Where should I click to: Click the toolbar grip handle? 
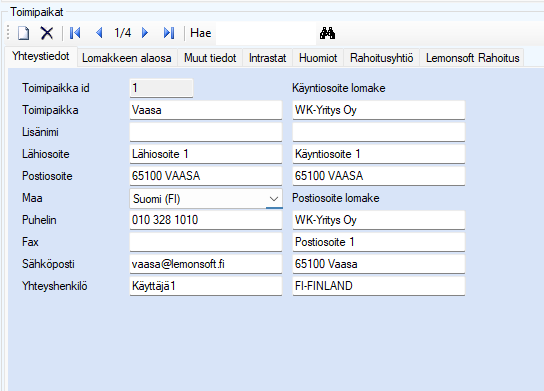click(x=8, y=33)
